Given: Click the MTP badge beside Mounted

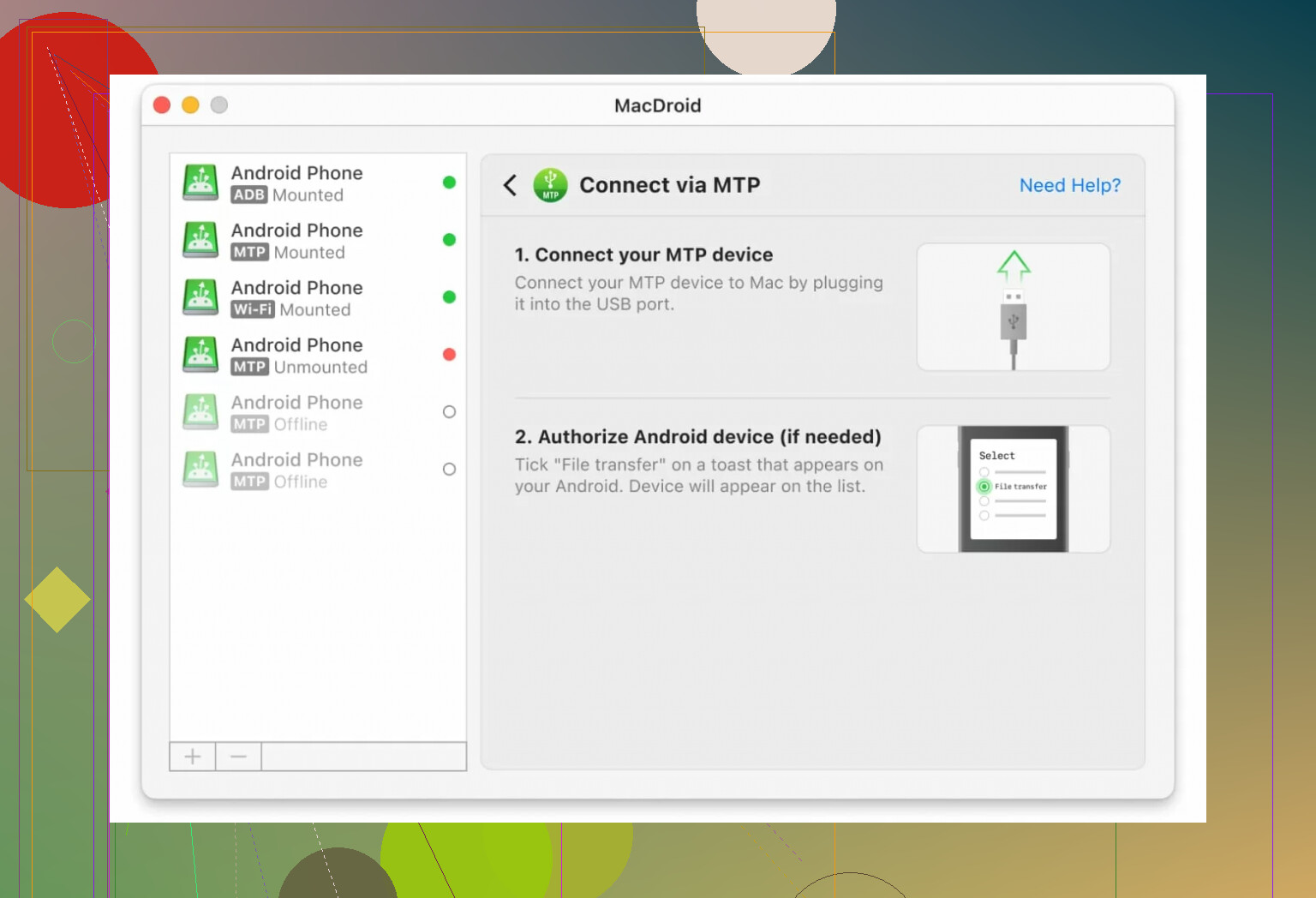Looking at the screenshot, I should pyautogui.click(x=250, y=253).
